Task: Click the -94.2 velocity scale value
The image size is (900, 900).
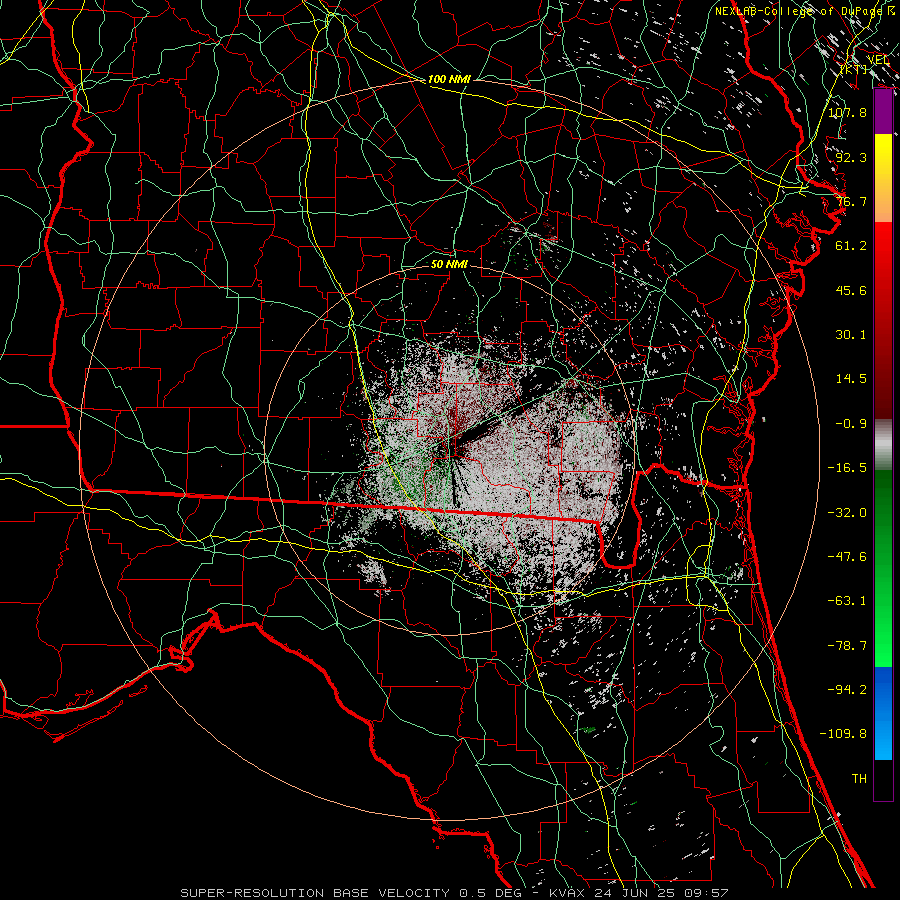Action: click(847, 690)
